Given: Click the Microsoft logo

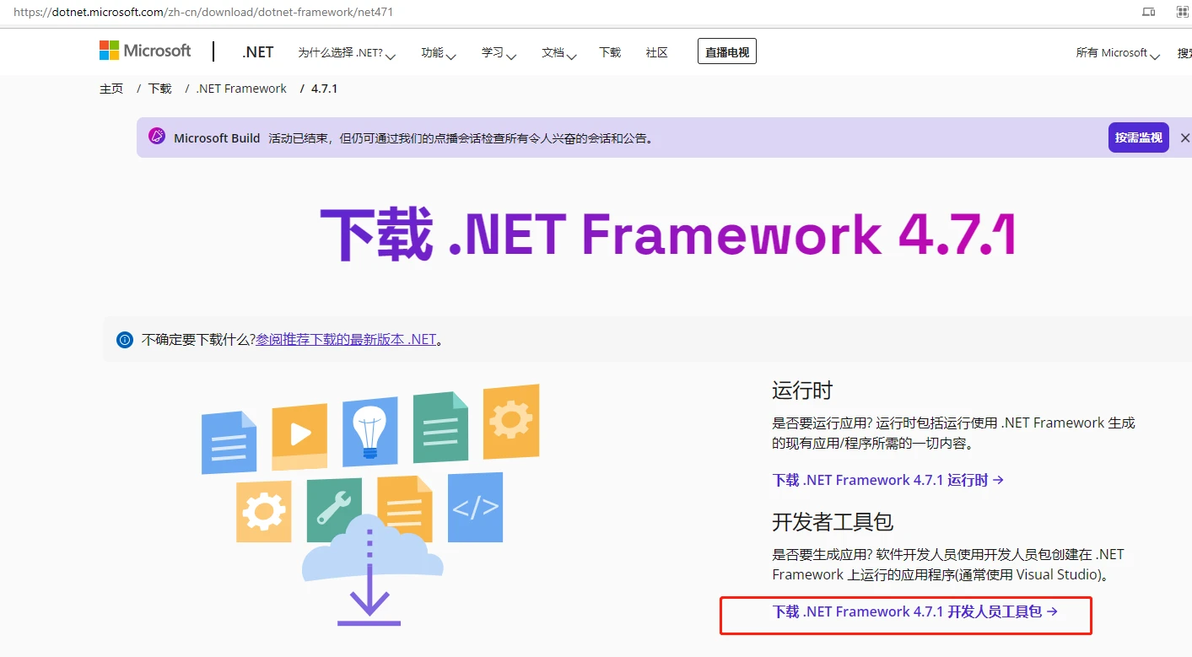Looking at the screenshot, I should pyautogui.click(x=145, y=51).
